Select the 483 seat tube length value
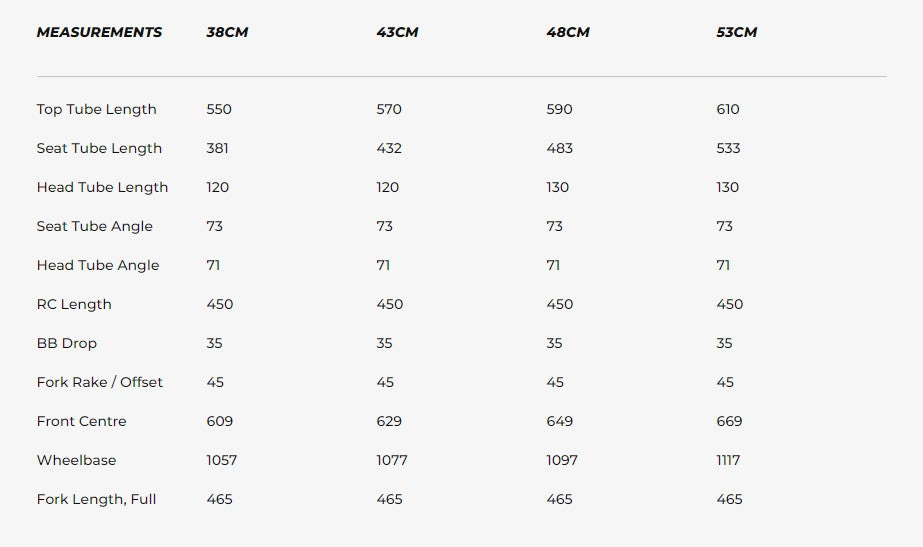 pos(560,148)
